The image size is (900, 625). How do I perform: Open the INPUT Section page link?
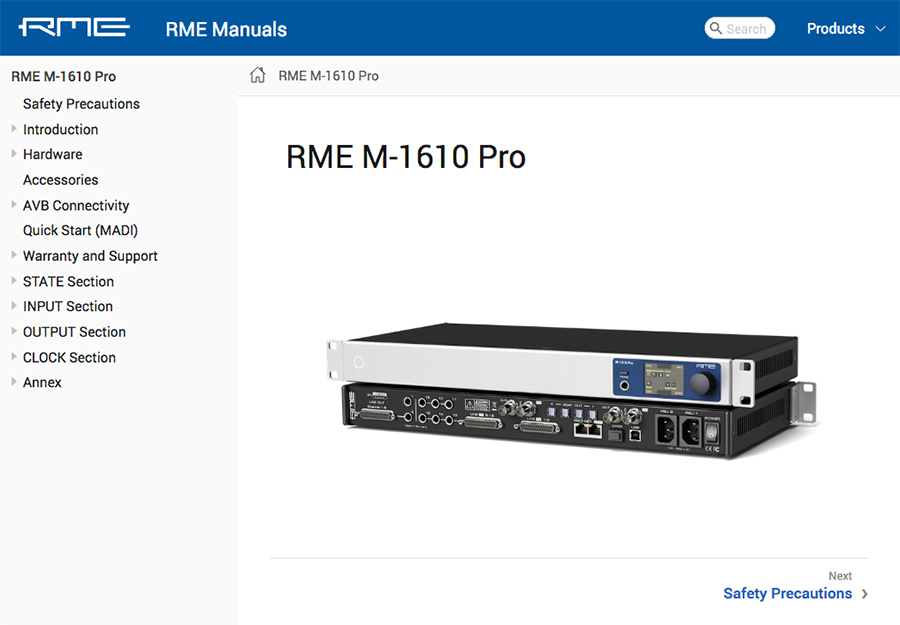tap(68, 306)
